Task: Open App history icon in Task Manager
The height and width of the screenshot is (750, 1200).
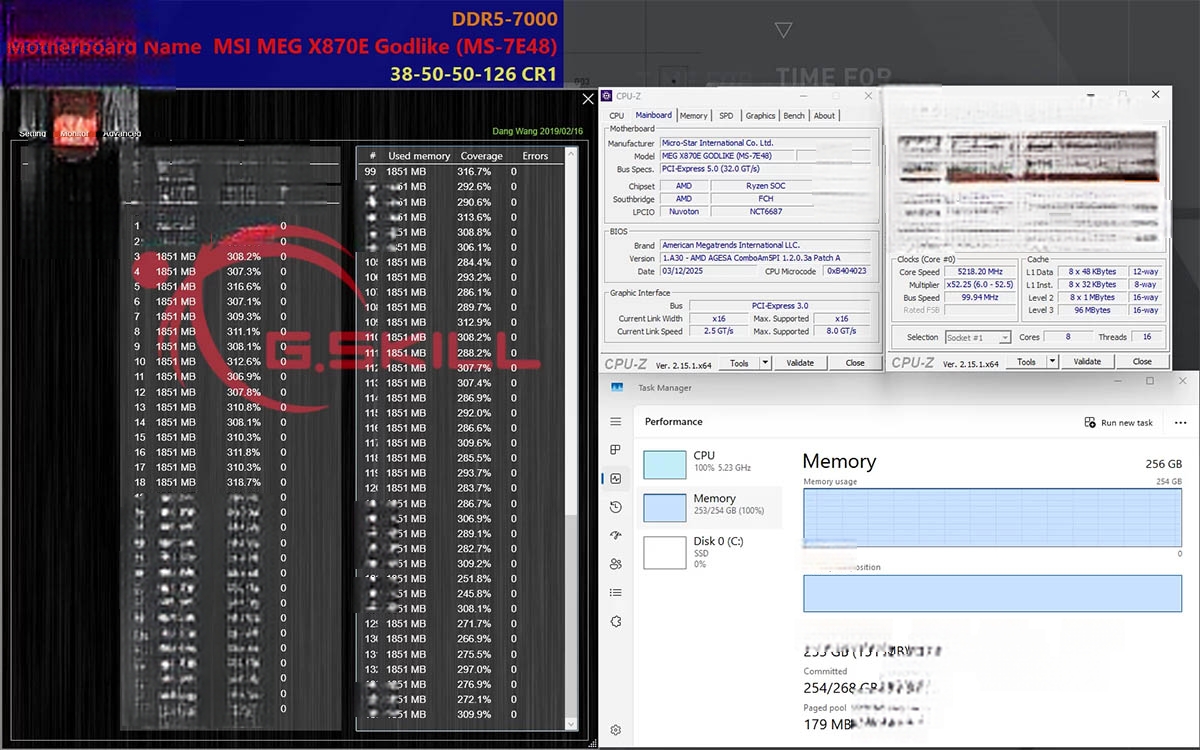Action: pos(616,507)
